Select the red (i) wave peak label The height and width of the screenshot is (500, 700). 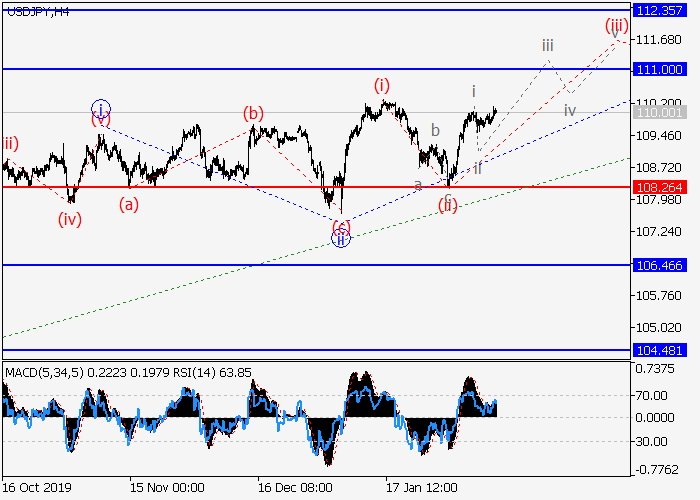pos(382,85)
